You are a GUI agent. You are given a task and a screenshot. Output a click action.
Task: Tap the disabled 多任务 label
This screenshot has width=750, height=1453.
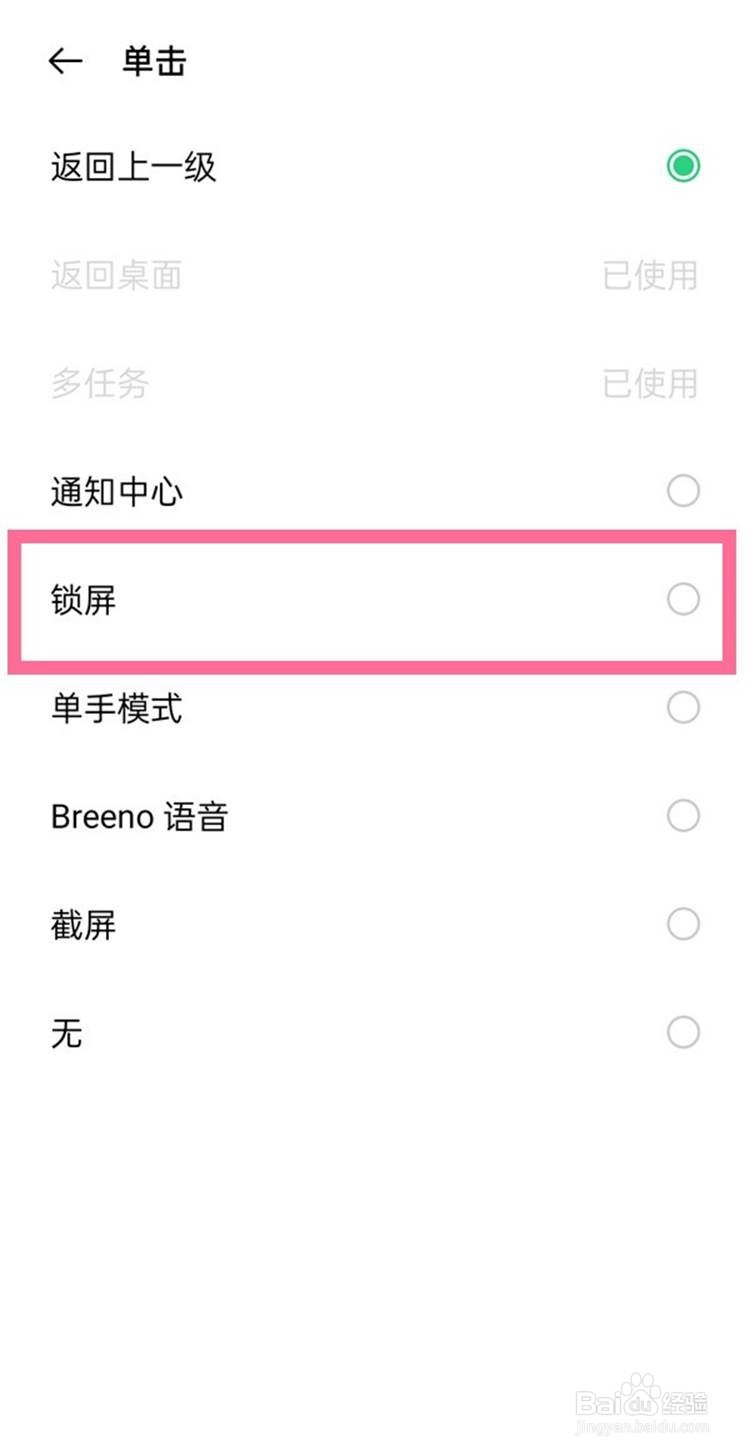pos(100,383)
